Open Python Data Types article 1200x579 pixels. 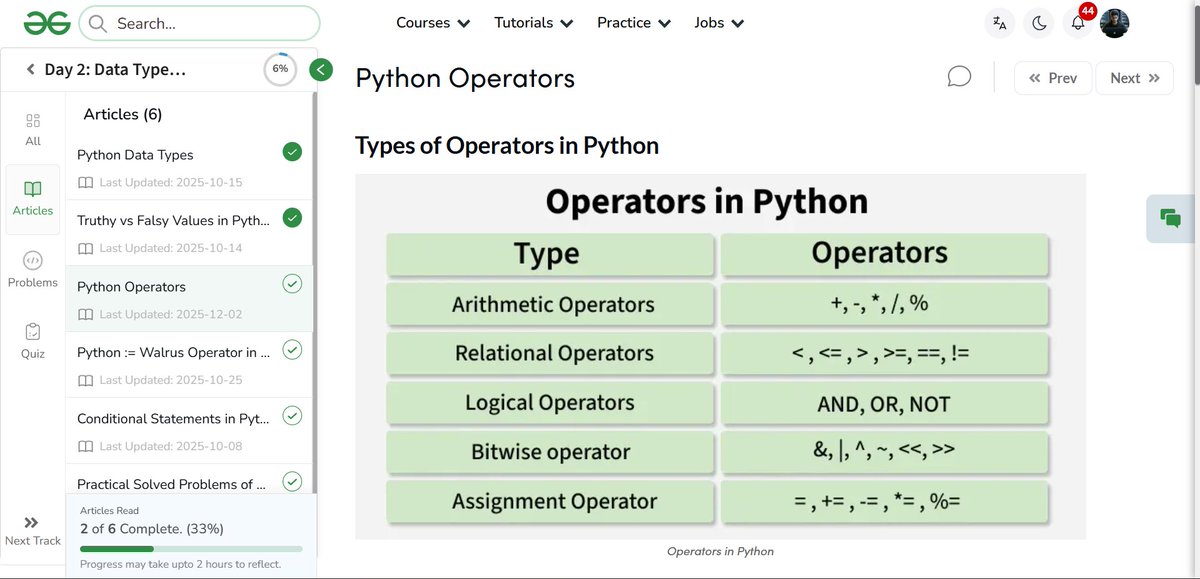(135, 155)
